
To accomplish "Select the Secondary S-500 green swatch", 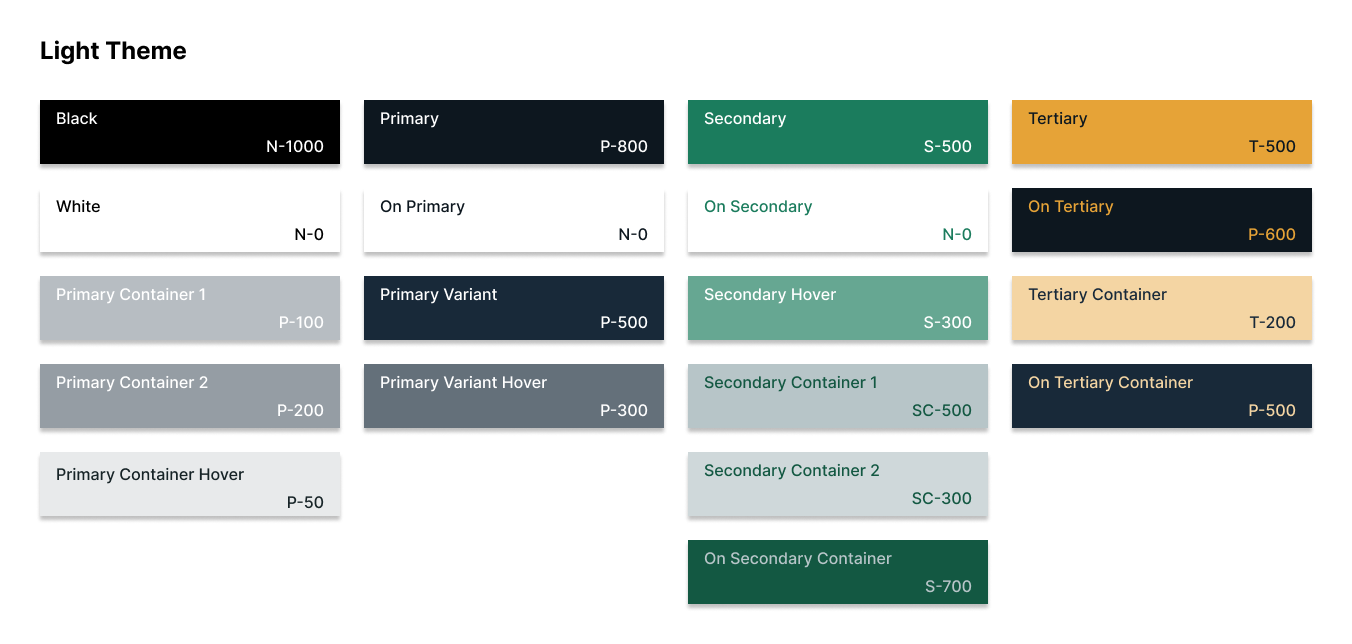I will tap(838, 132).
